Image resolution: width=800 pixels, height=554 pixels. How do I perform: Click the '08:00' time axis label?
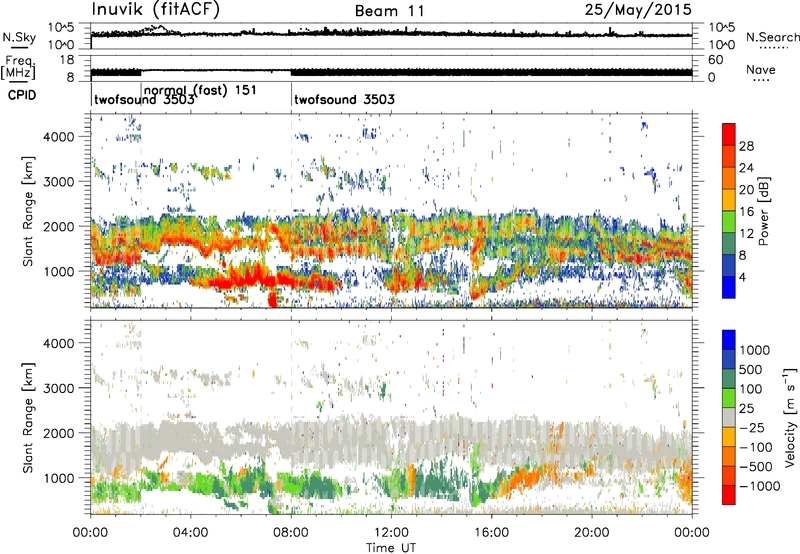click(x=291, y=533)
